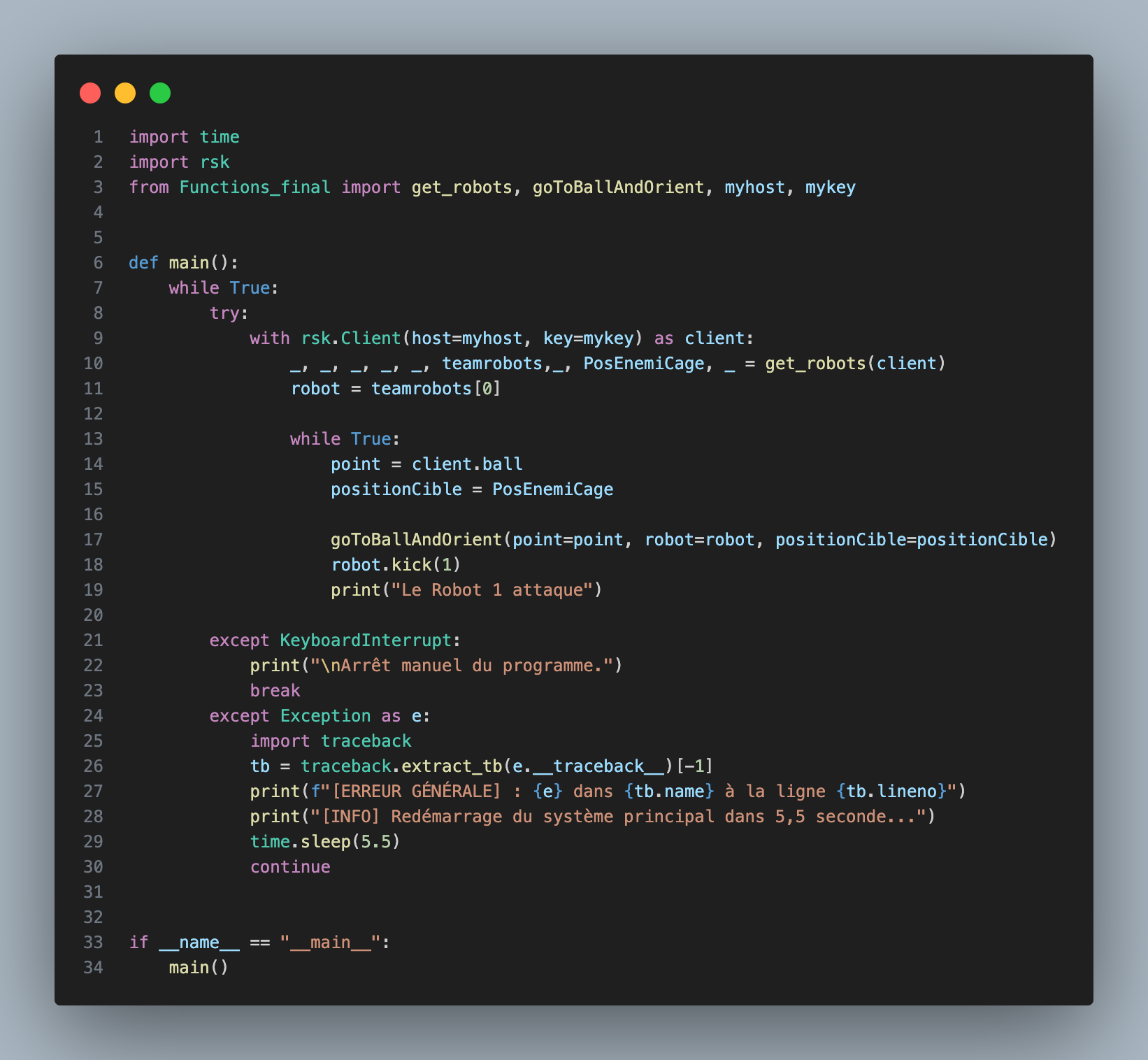This screenshot has width=1148, height=1060.
Task: Click 'traceback.extract_tb' on line 26
Action: (x=401, y=766)
